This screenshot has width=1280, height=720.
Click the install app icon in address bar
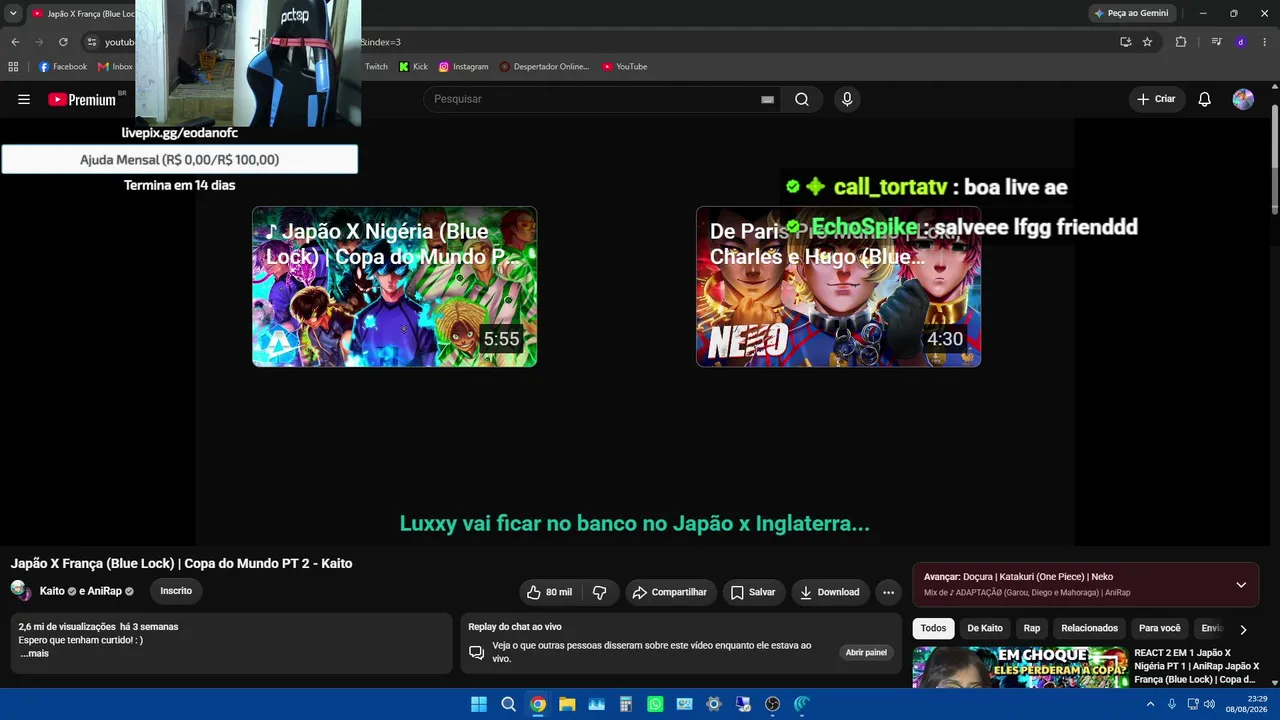(1125, 42)
